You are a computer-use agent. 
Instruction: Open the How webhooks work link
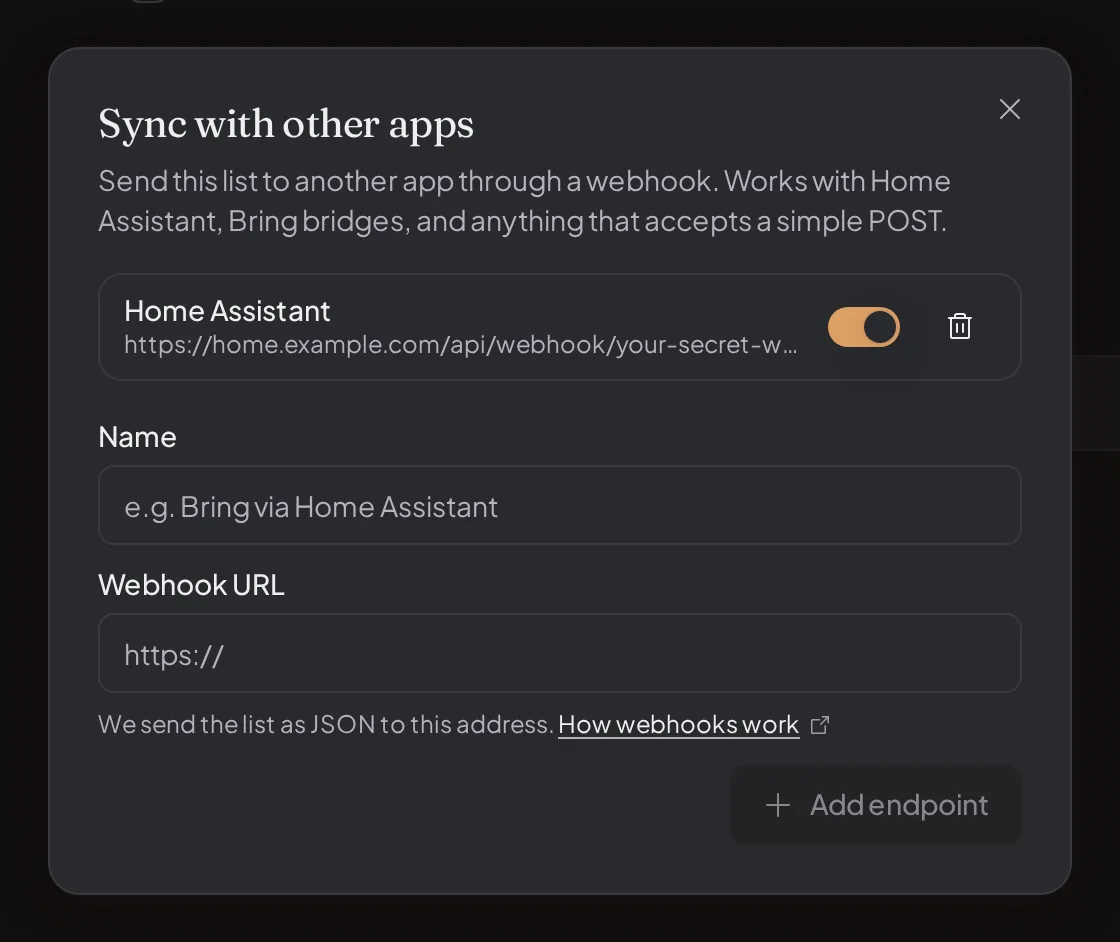(678, 725)
